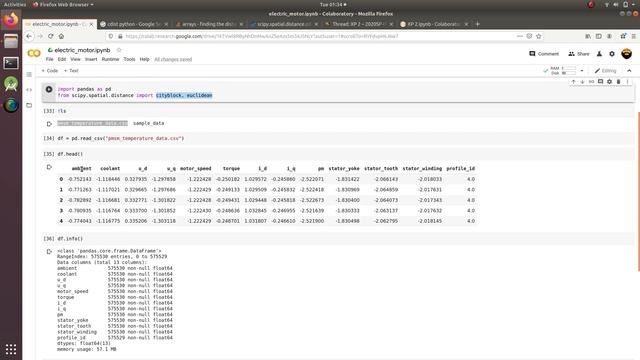The image size is (640, 360).
Task: Show Applications grid in the dock
Action: click(11, 349)
